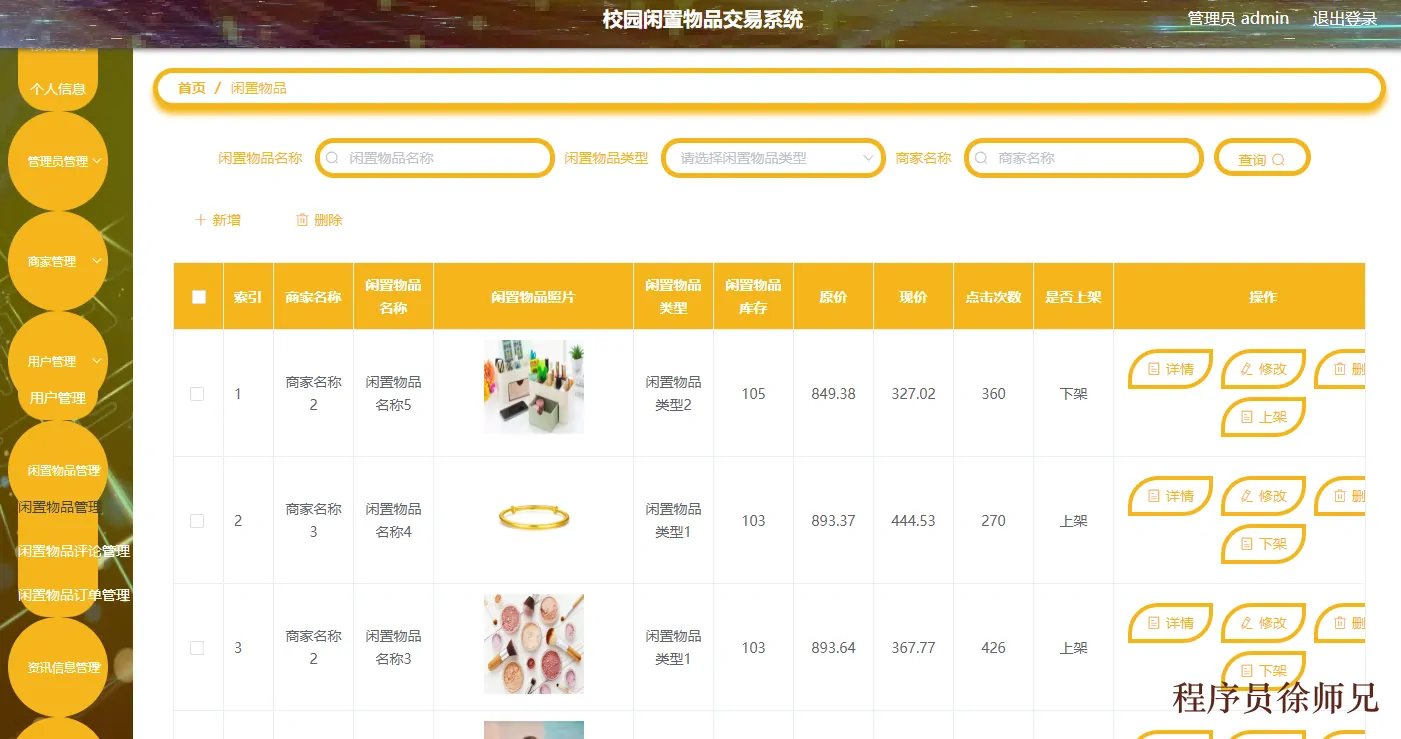This screenshot has height=739, width=1401.
Task: Check the checkbox for row 3
Action: click(x=197, y=648)
